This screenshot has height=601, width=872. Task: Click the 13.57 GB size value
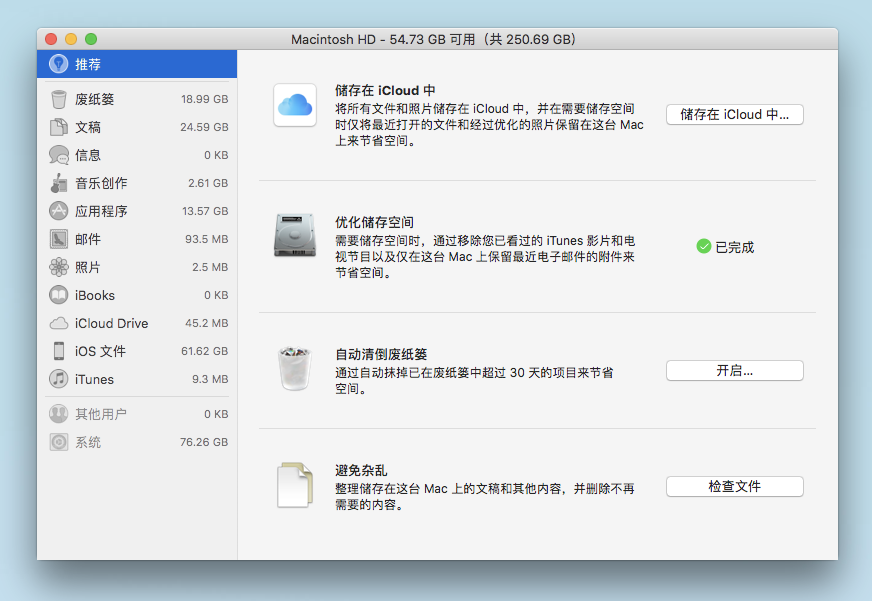coord(205,211)
